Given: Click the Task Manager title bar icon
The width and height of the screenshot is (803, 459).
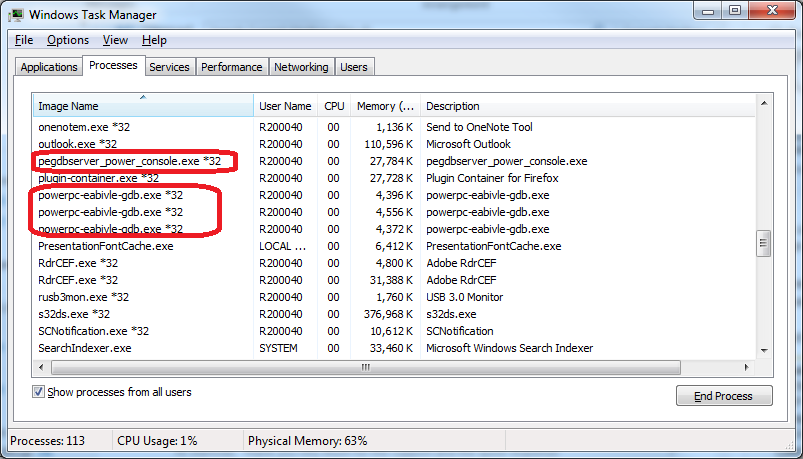Looking at the screenshot, I should [16, 14].
